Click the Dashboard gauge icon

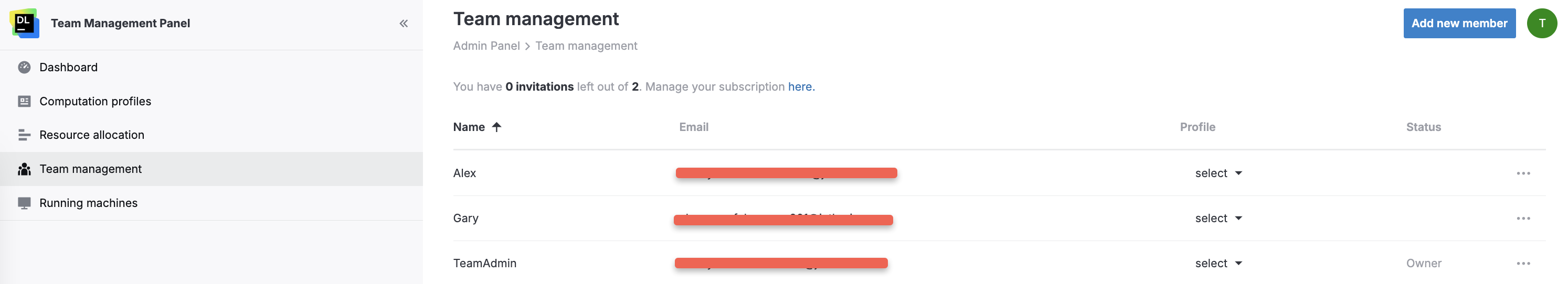point(24,68)
